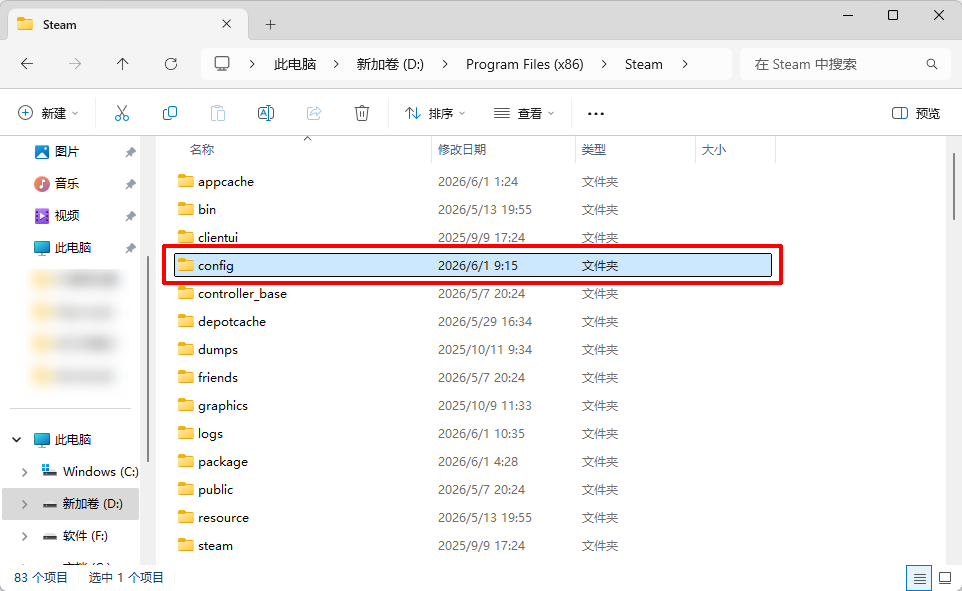Screen dimensions: 962x591
Task: Select the package folder
Action: coord(472,462)
